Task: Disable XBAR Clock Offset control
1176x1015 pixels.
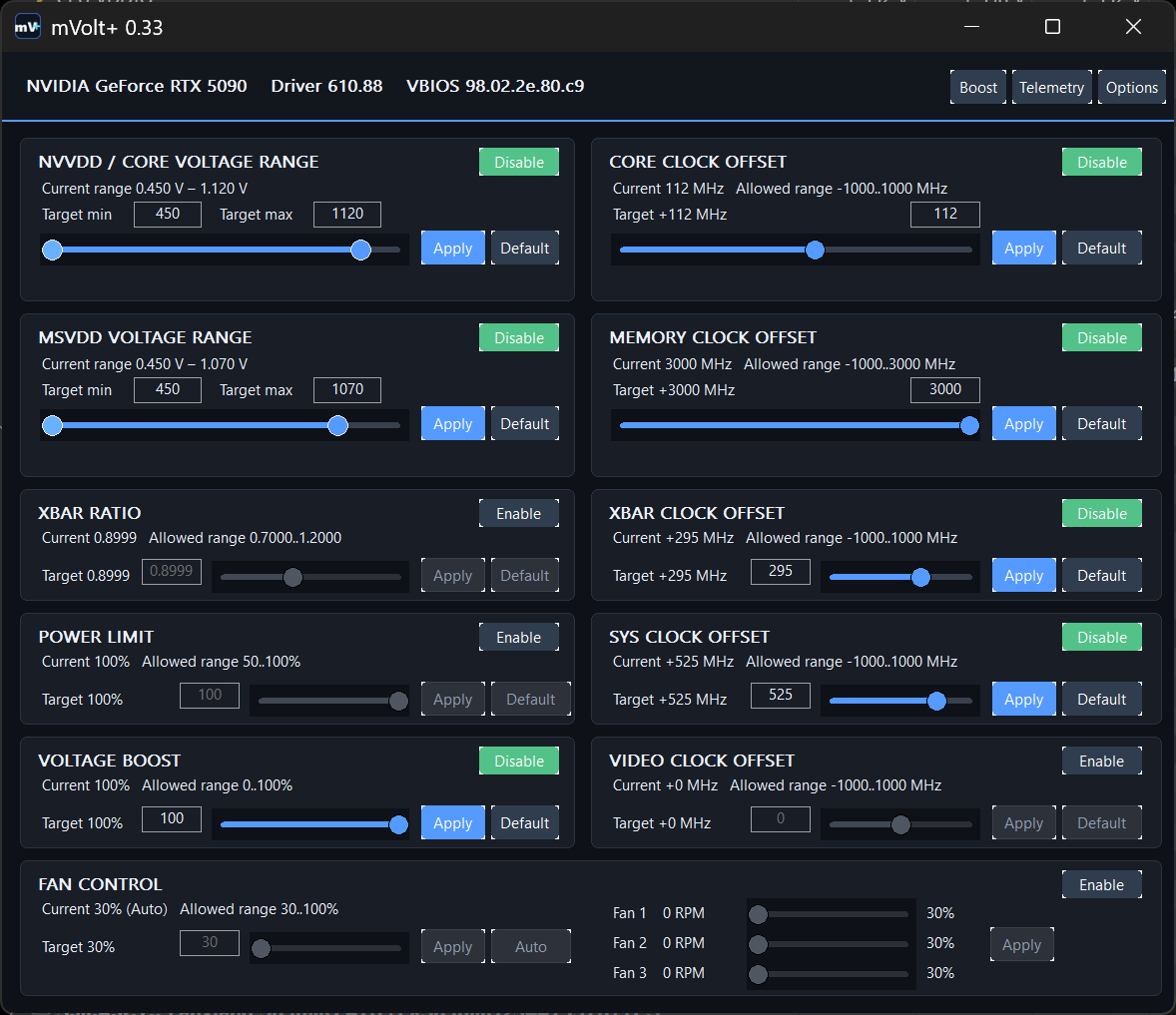Action: point(1102,514)
